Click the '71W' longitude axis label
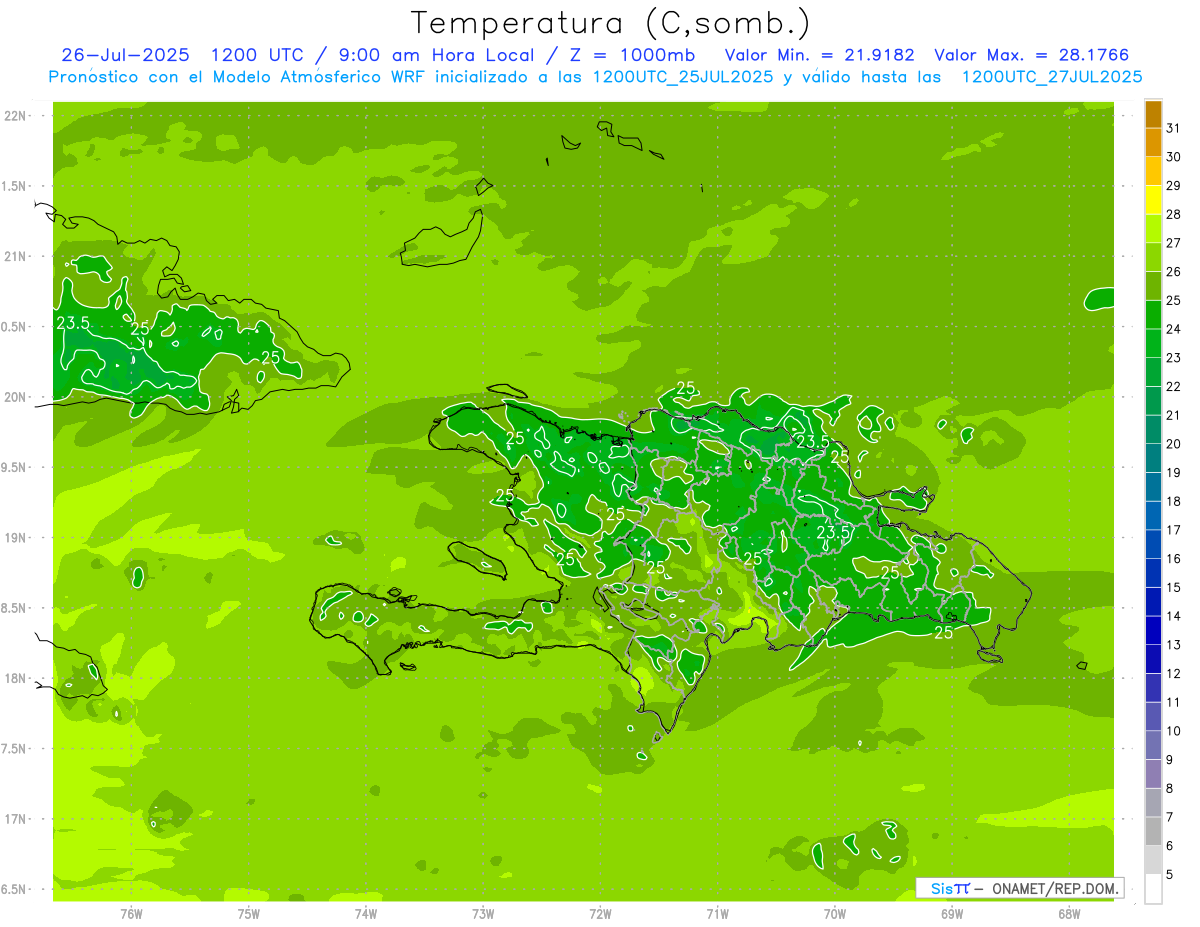Viewport: 1200px width, 927px height. [x=717, y=913]
